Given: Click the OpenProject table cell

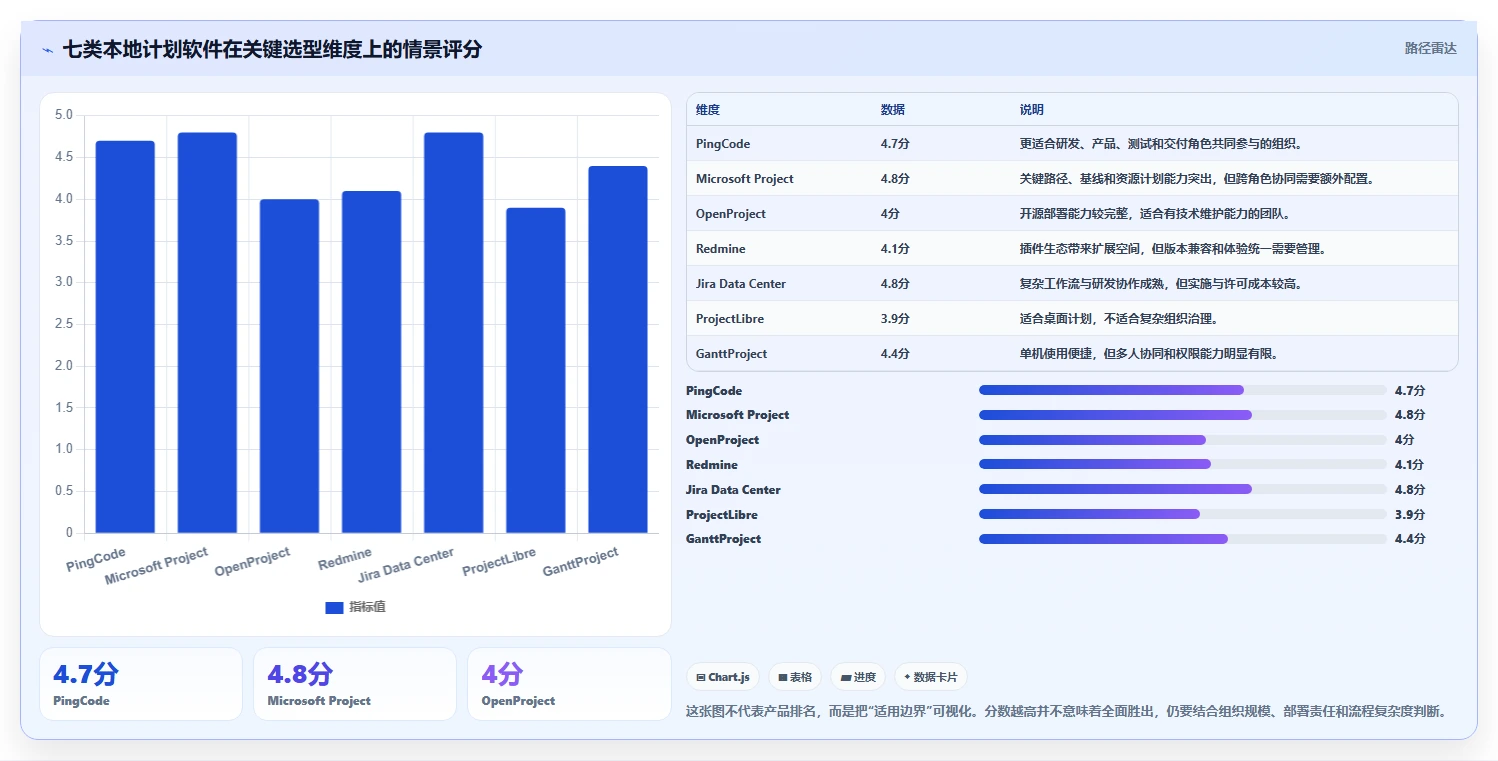Looking at the screenshot, I should 731,214.
